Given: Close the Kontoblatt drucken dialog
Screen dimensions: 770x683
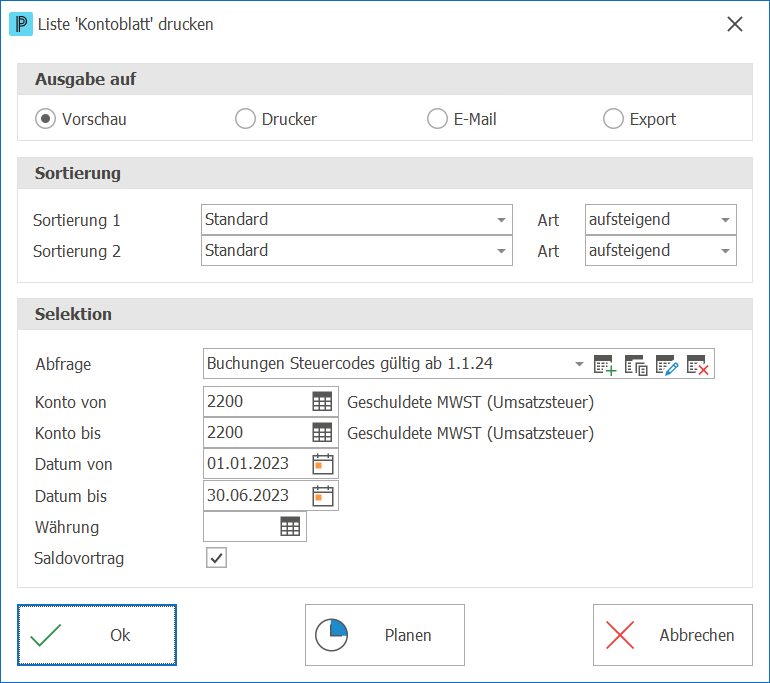Looking at the screenshot, I should click(x=735, y=24).
